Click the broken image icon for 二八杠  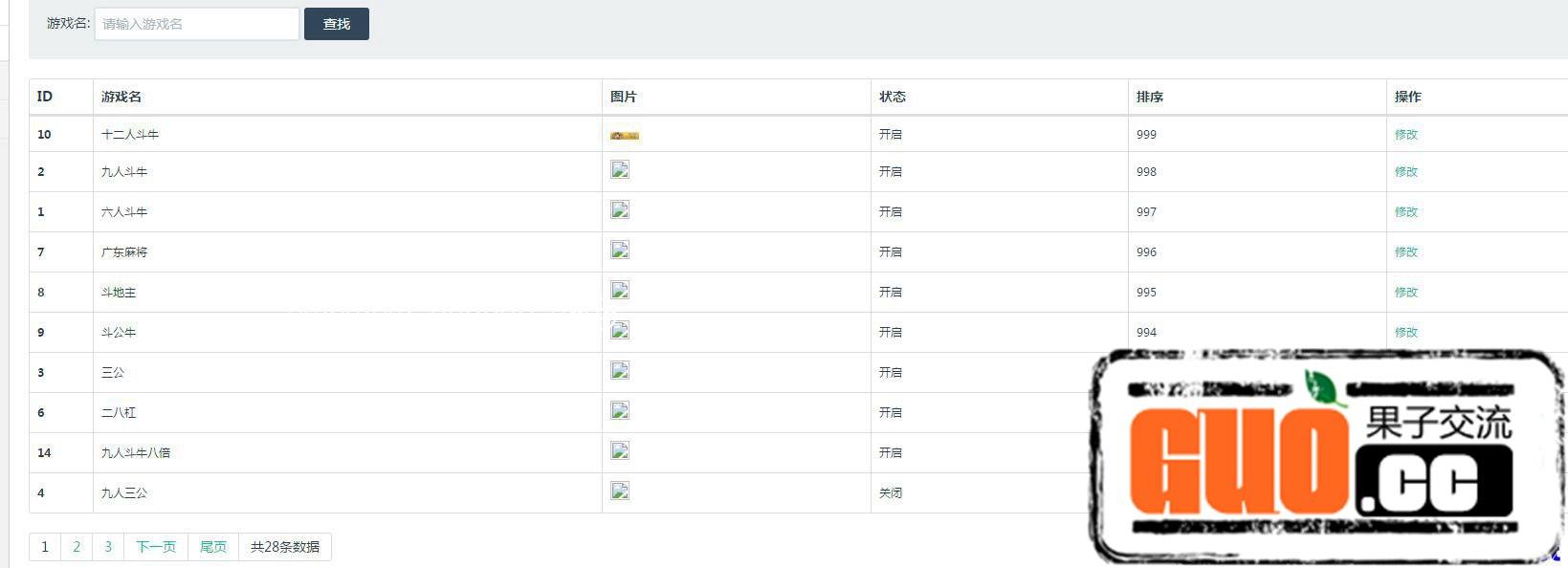click(620, 411)
